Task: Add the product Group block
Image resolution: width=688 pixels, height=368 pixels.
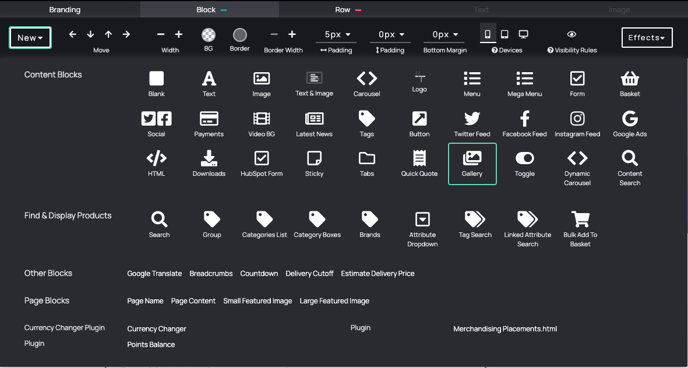Action: coord(212,225)
